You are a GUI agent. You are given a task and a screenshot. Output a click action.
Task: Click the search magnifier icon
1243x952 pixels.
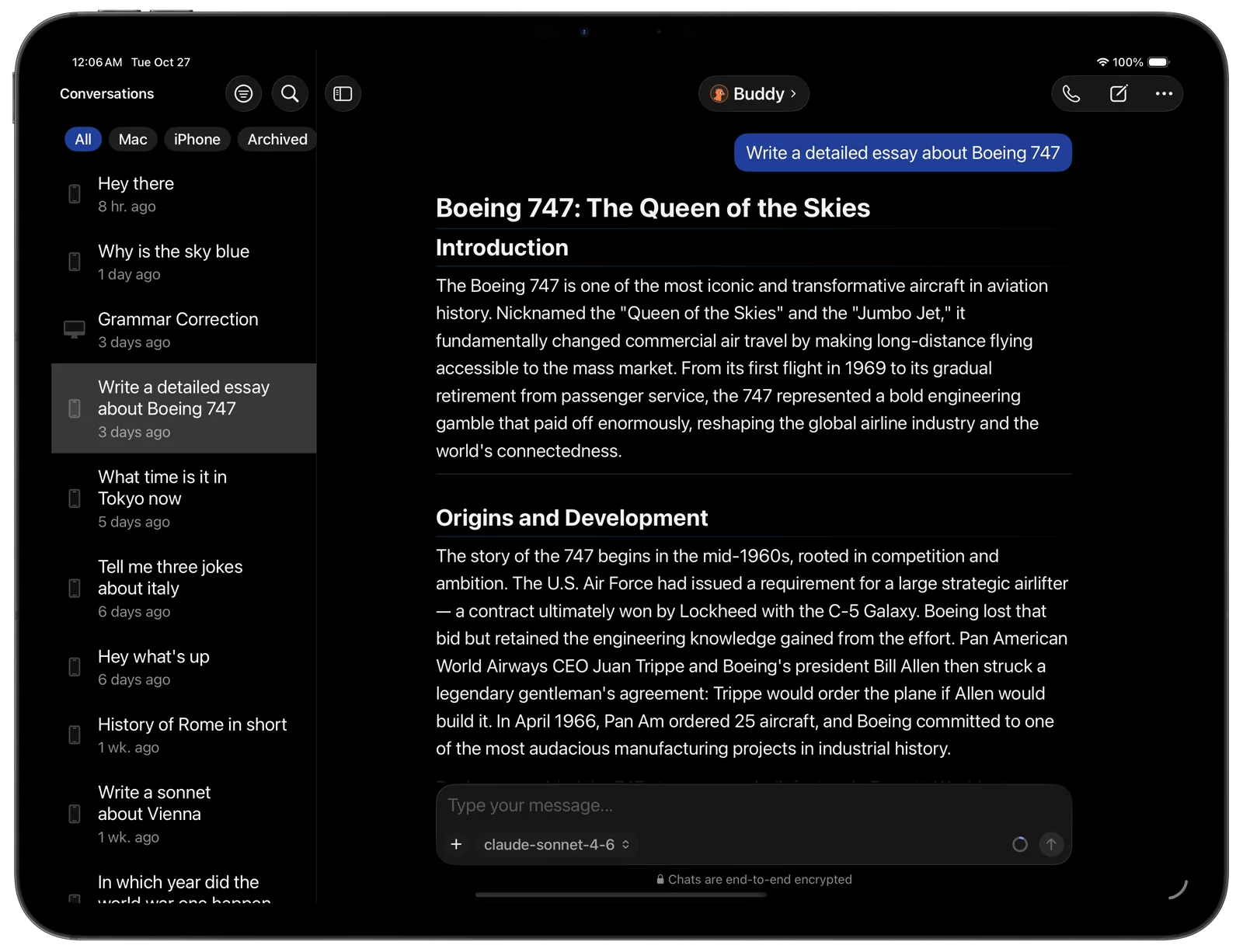click(290, 94)
